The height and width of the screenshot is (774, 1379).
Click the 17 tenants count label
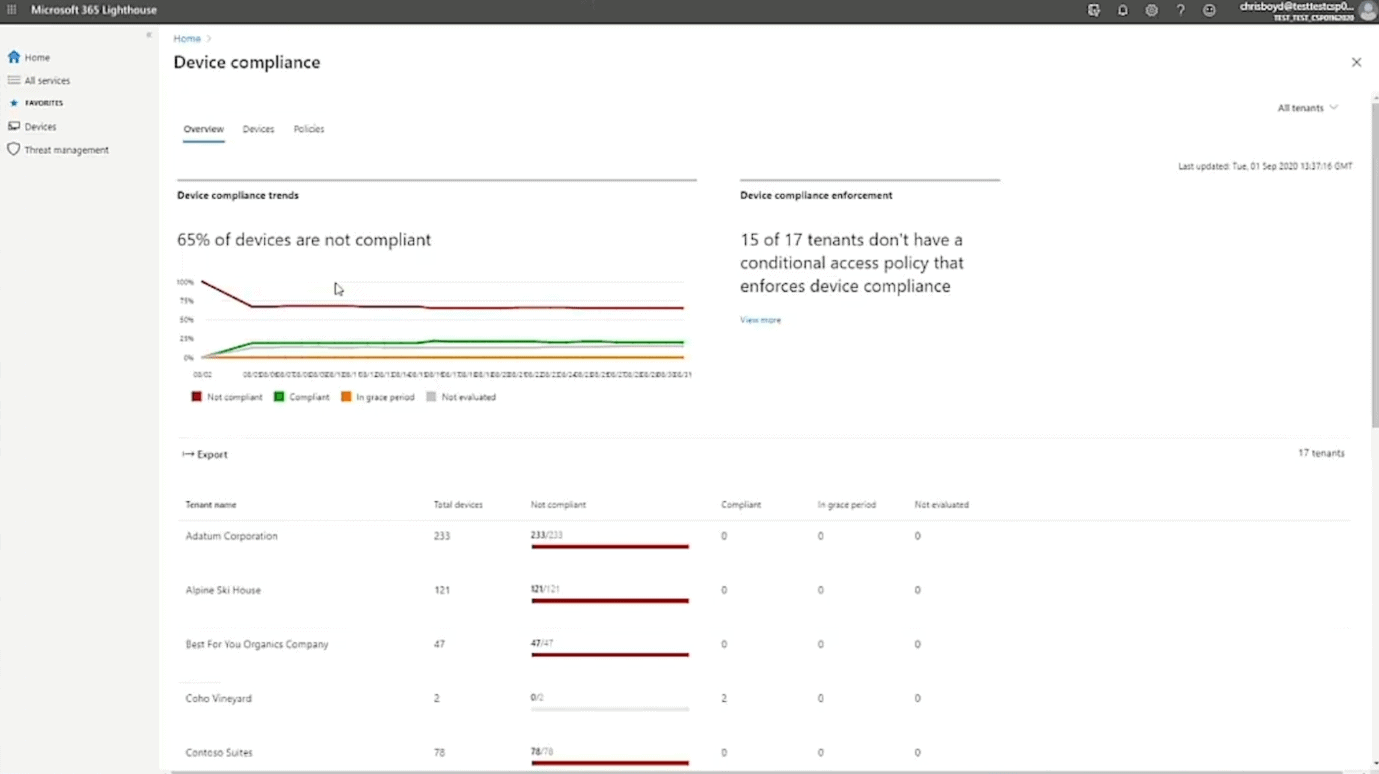pos(1321,453)
